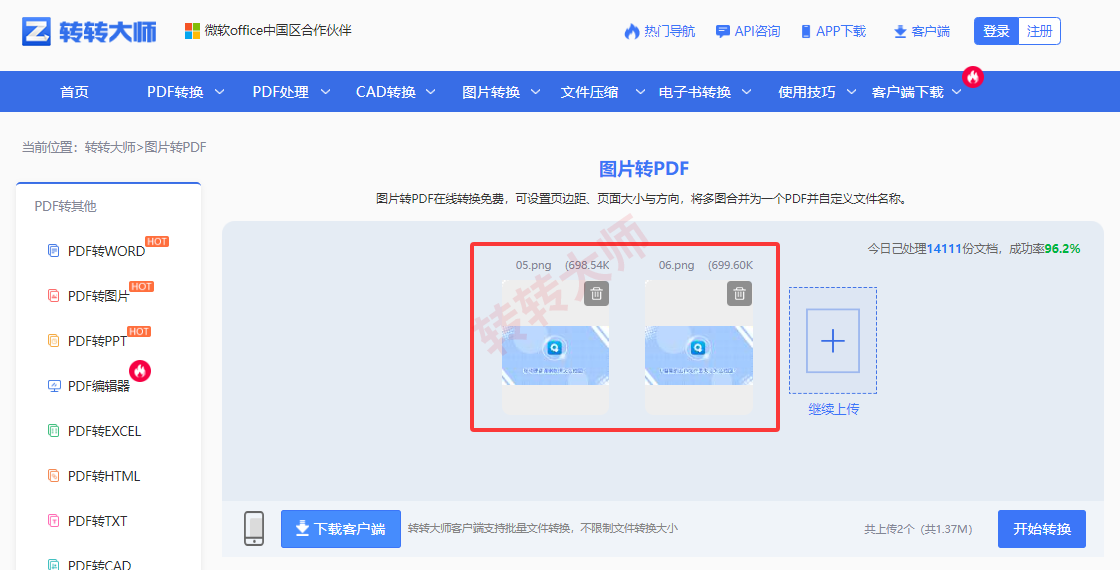Click the 05.png file name
The image size is (1120, 570).
[x=534, y=265]
